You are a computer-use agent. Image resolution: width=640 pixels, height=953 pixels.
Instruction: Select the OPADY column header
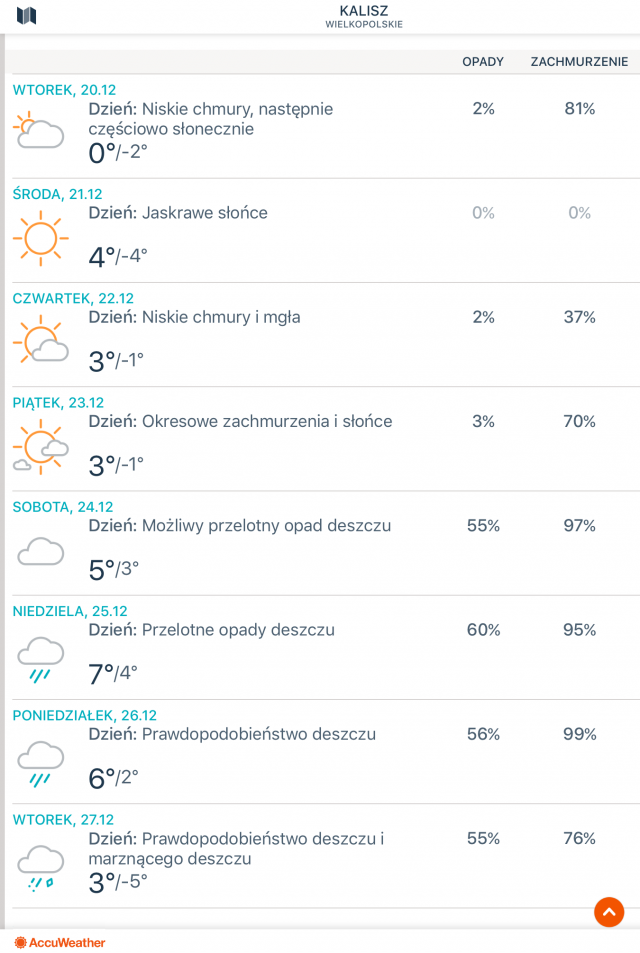coord(483,61)
